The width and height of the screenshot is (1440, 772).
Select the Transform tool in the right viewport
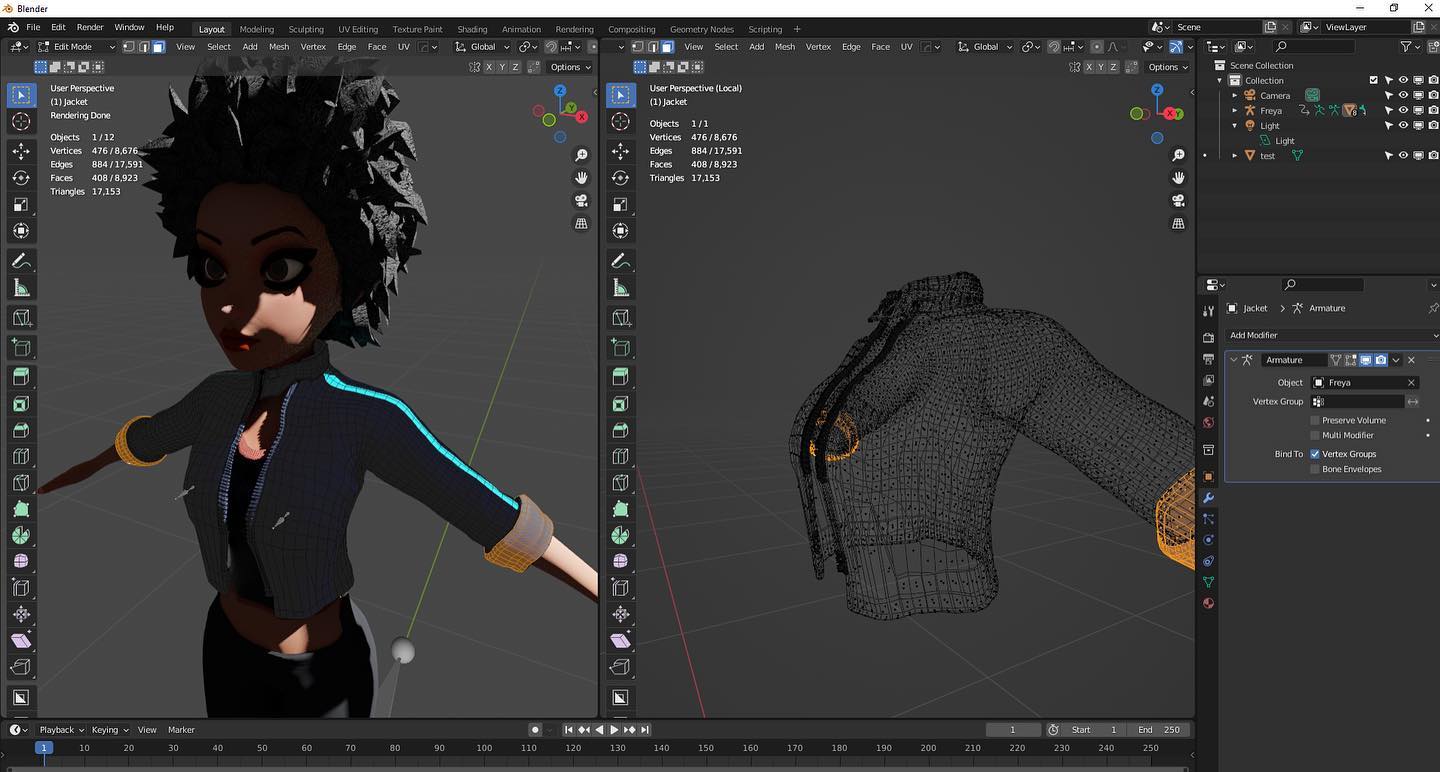click(x=620, y=231)
